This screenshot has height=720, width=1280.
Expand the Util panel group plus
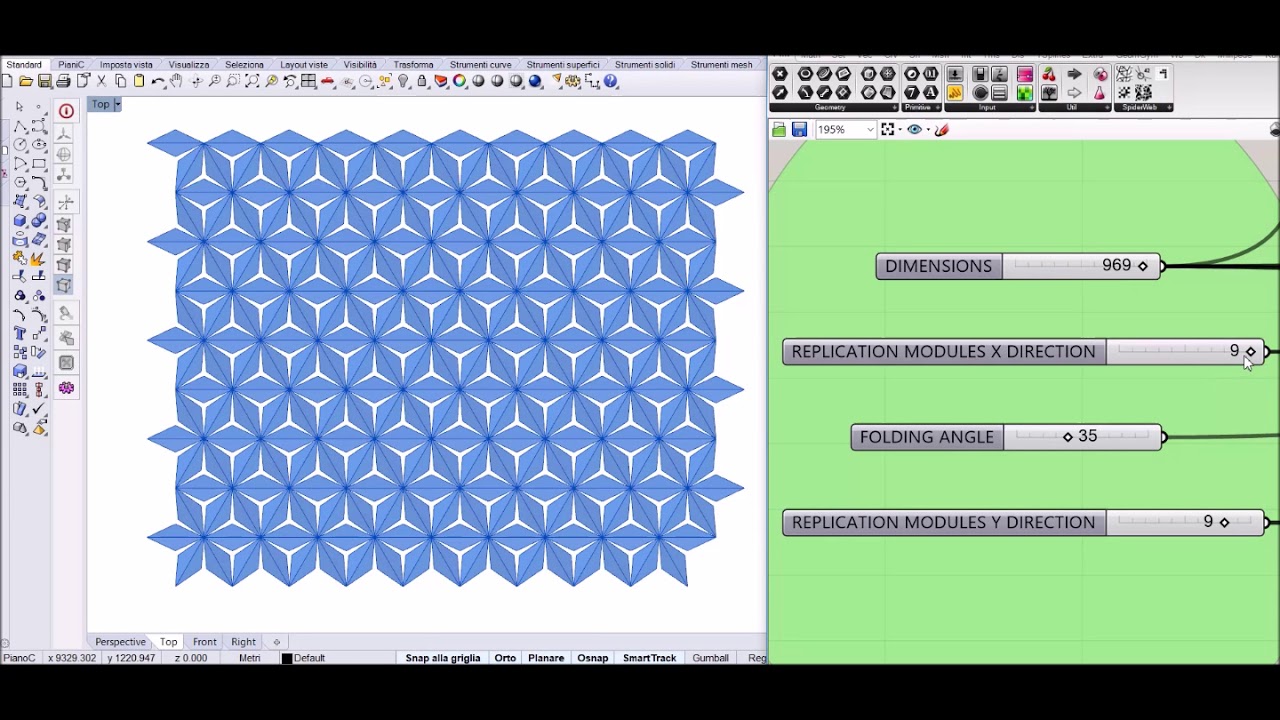point(1107,107)
